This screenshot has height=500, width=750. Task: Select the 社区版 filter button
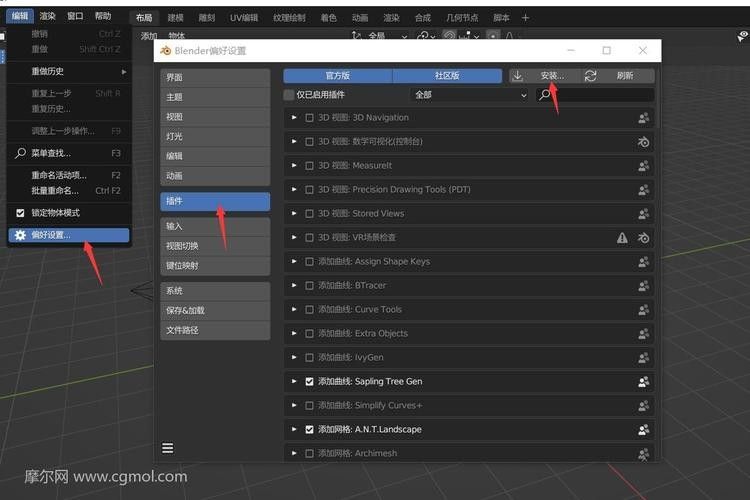(x=447, y=76)
